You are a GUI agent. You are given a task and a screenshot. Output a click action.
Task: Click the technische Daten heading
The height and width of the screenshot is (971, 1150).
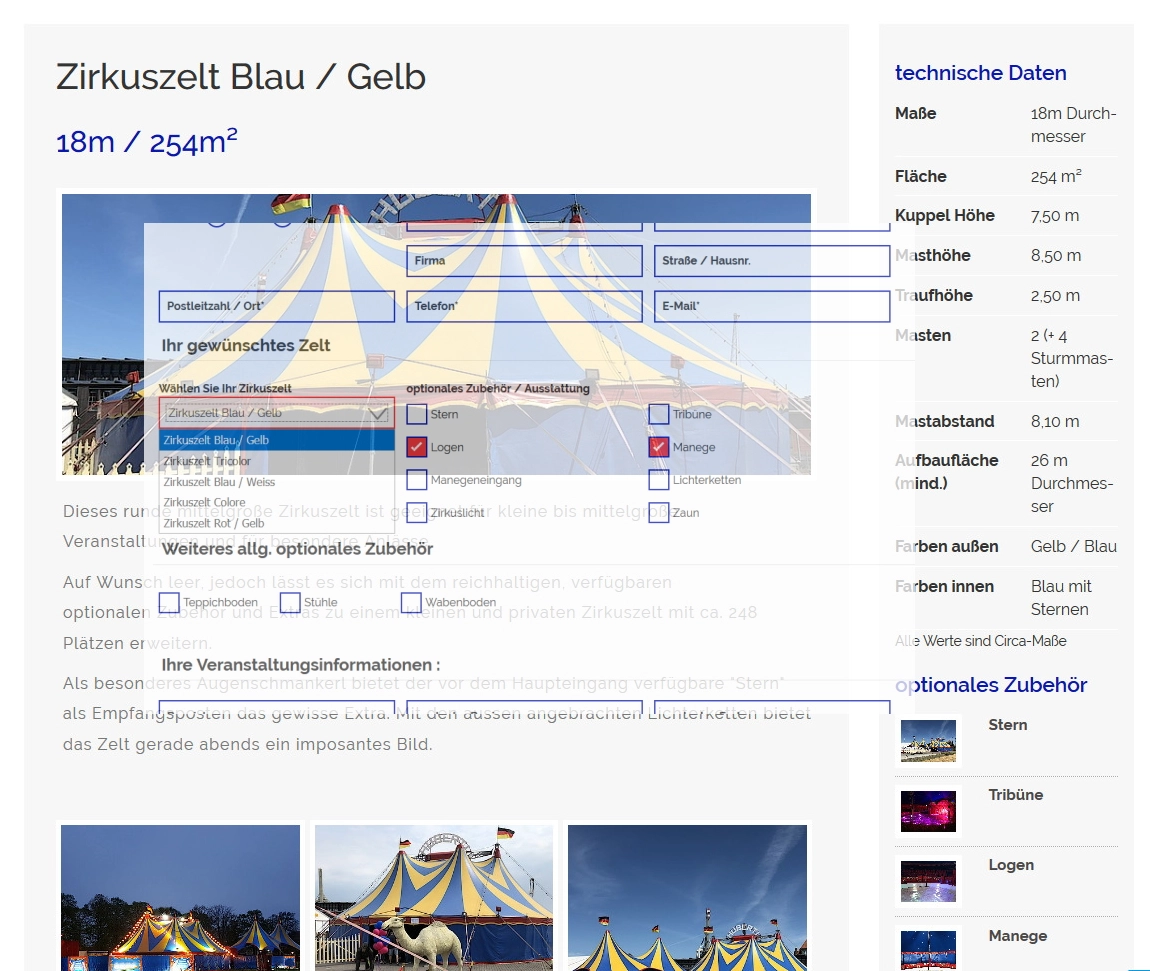981,73
